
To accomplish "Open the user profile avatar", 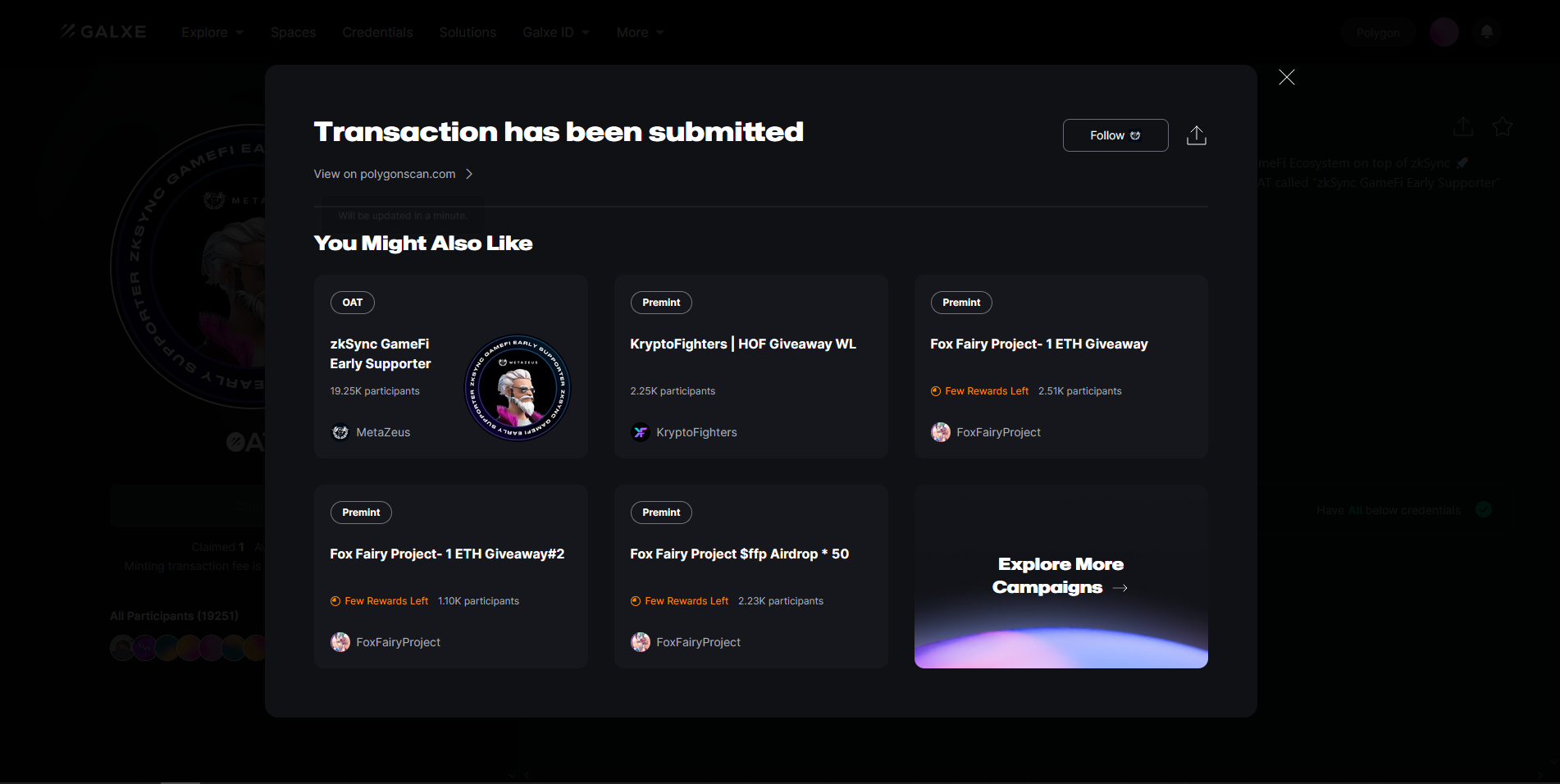I will [x=1444, y=32].
